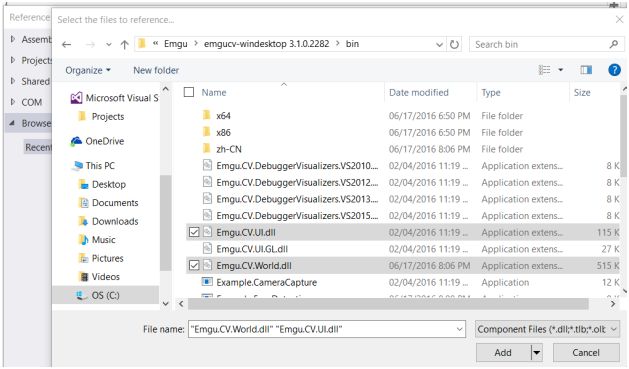Sort by Date modified column
The width and height of the screenshot is (629, 369).
(x=419, y=93)
